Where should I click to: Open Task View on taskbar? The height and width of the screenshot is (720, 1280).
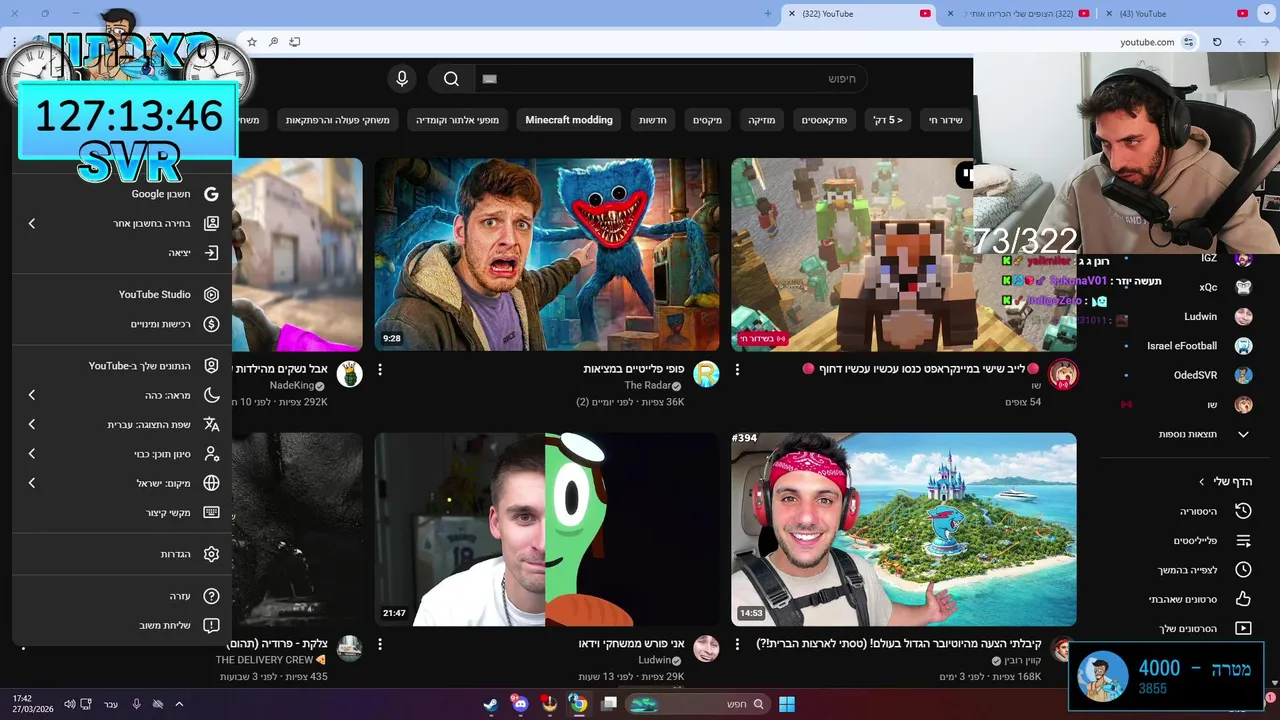[x=609, y=704]
